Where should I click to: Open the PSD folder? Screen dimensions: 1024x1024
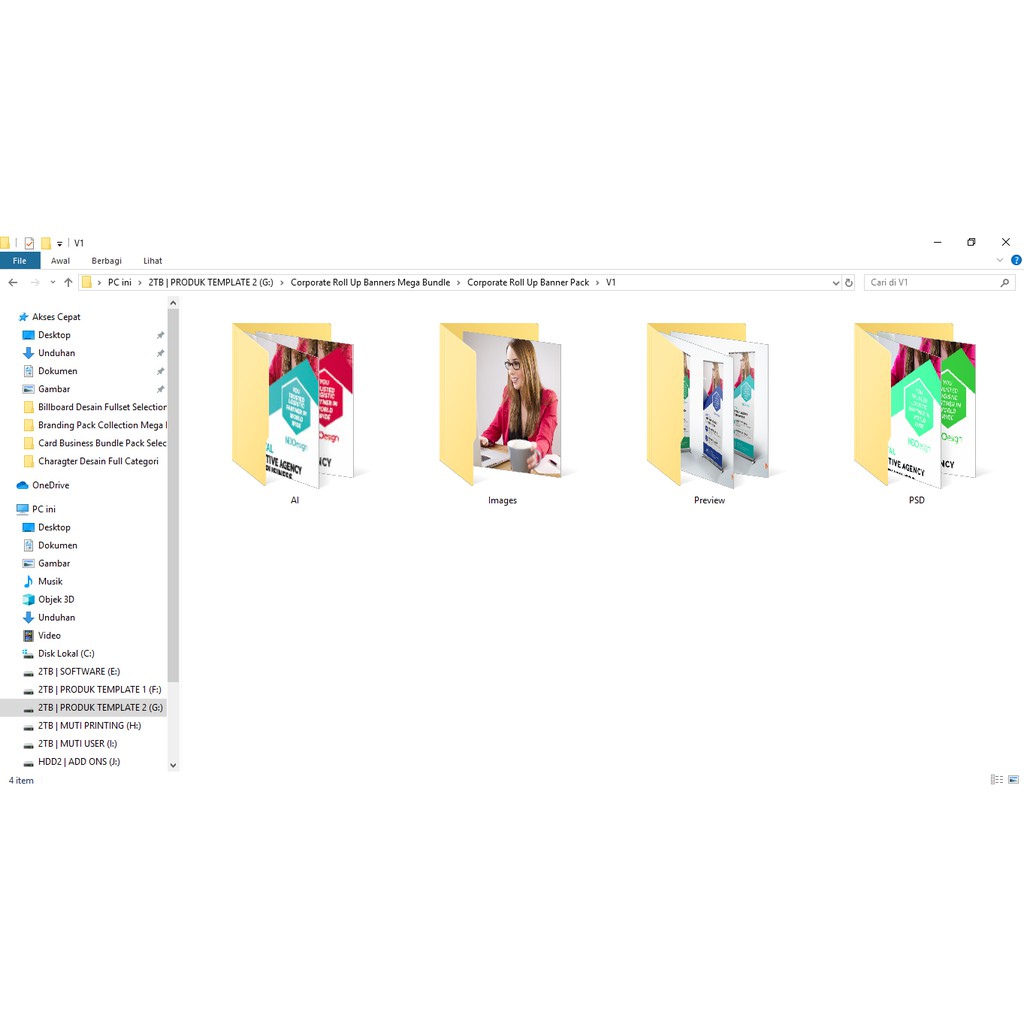[916, 405]
